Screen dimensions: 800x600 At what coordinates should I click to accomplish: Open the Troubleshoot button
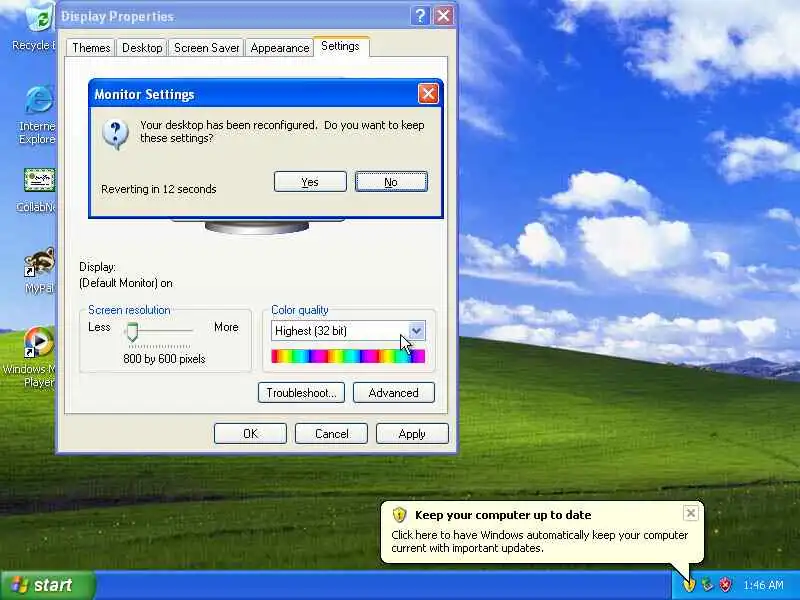(x=301, y=393)
